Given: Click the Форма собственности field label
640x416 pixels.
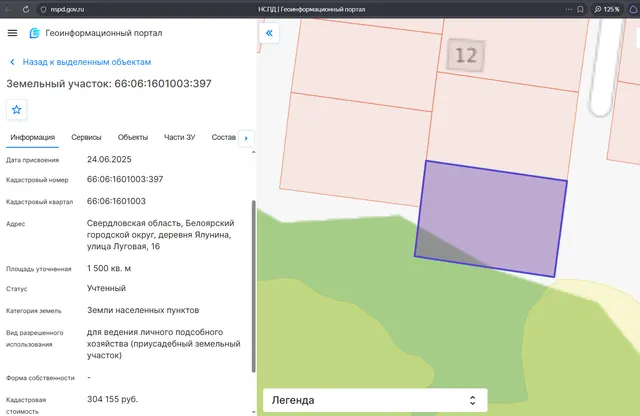Looking at the screenshot, I should click(x=40, y=378).
